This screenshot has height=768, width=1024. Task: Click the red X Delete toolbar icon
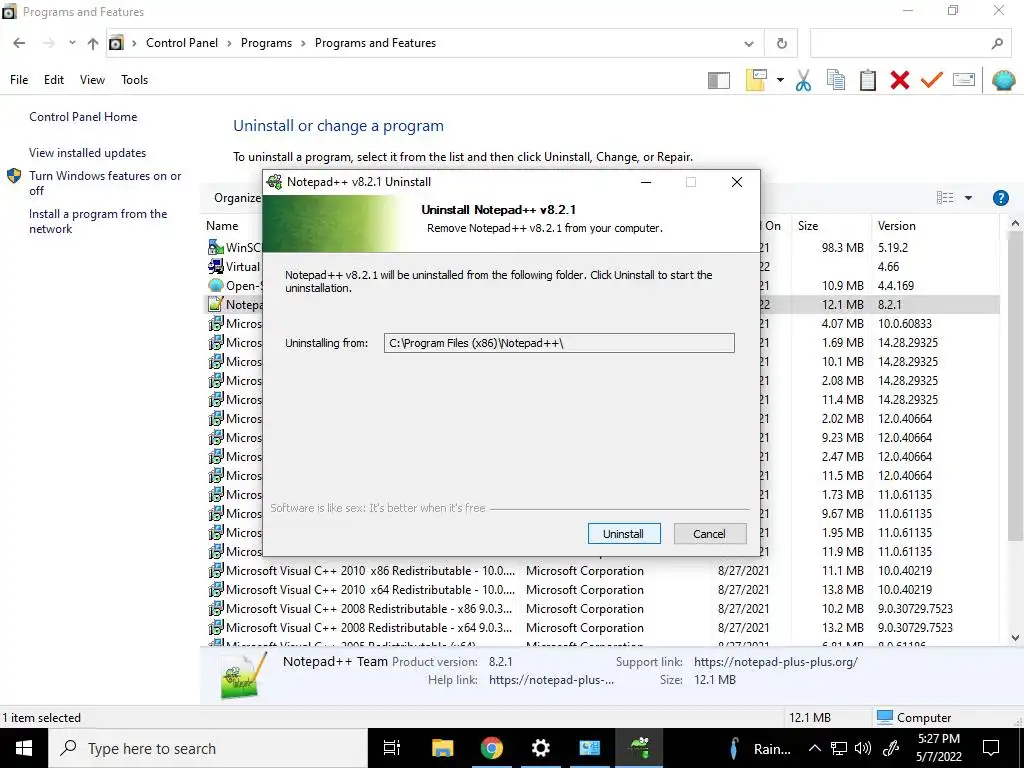900,80
